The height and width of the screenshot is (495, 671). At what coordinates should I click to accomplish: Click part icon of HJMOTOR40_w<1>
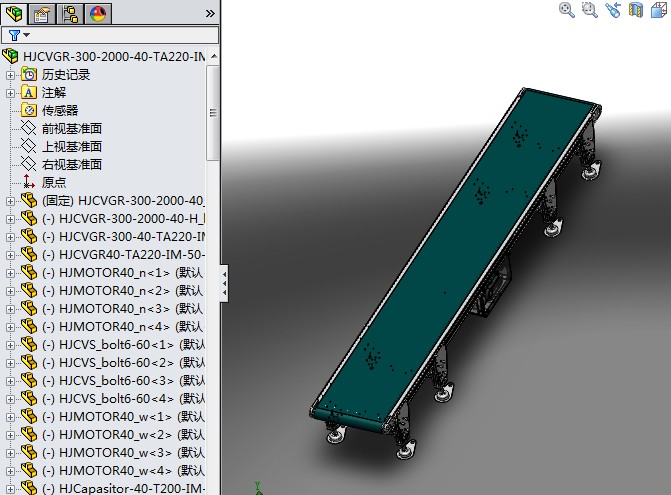tap(29, 416)
